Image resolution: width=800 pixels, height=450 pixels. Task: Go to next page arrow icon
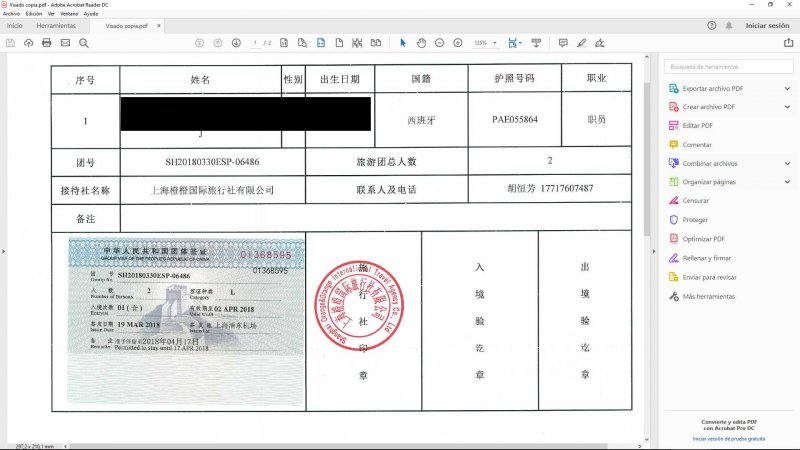pos(236,43)
